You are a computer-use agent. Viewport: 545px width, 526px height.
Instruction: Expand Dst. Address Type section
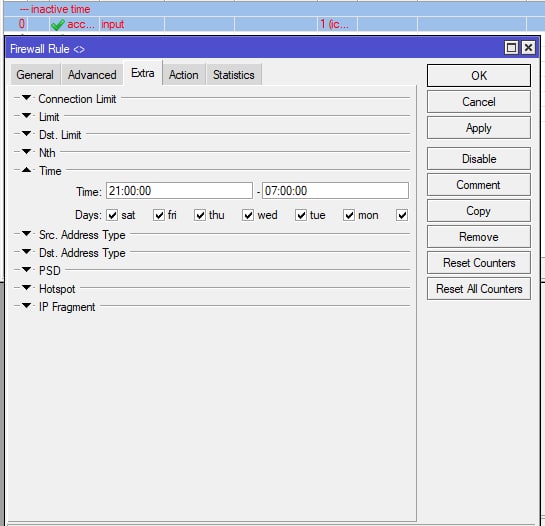click(26, 252)
